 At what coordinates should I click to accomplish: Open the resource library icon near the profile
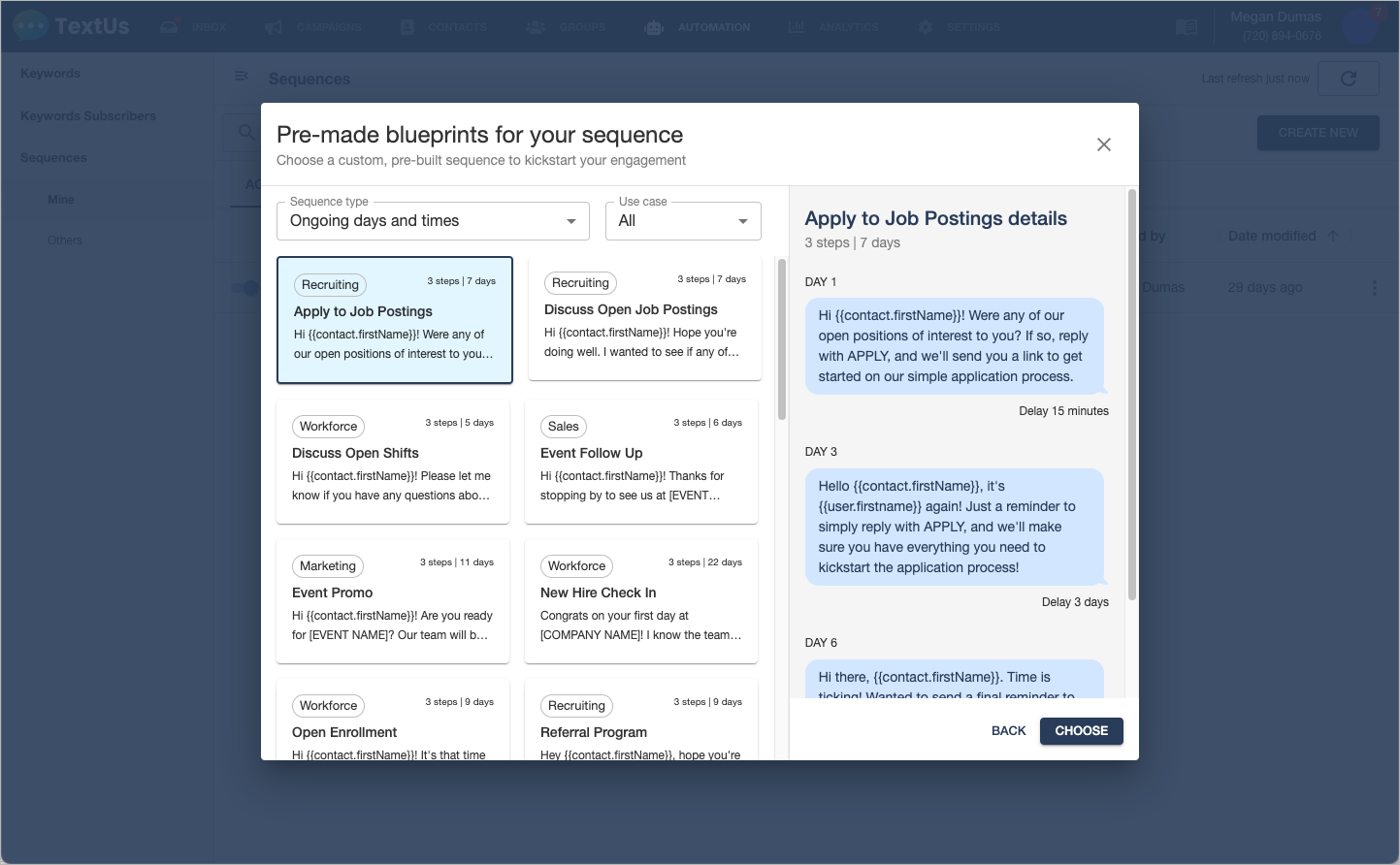(x=1186, y=27)
